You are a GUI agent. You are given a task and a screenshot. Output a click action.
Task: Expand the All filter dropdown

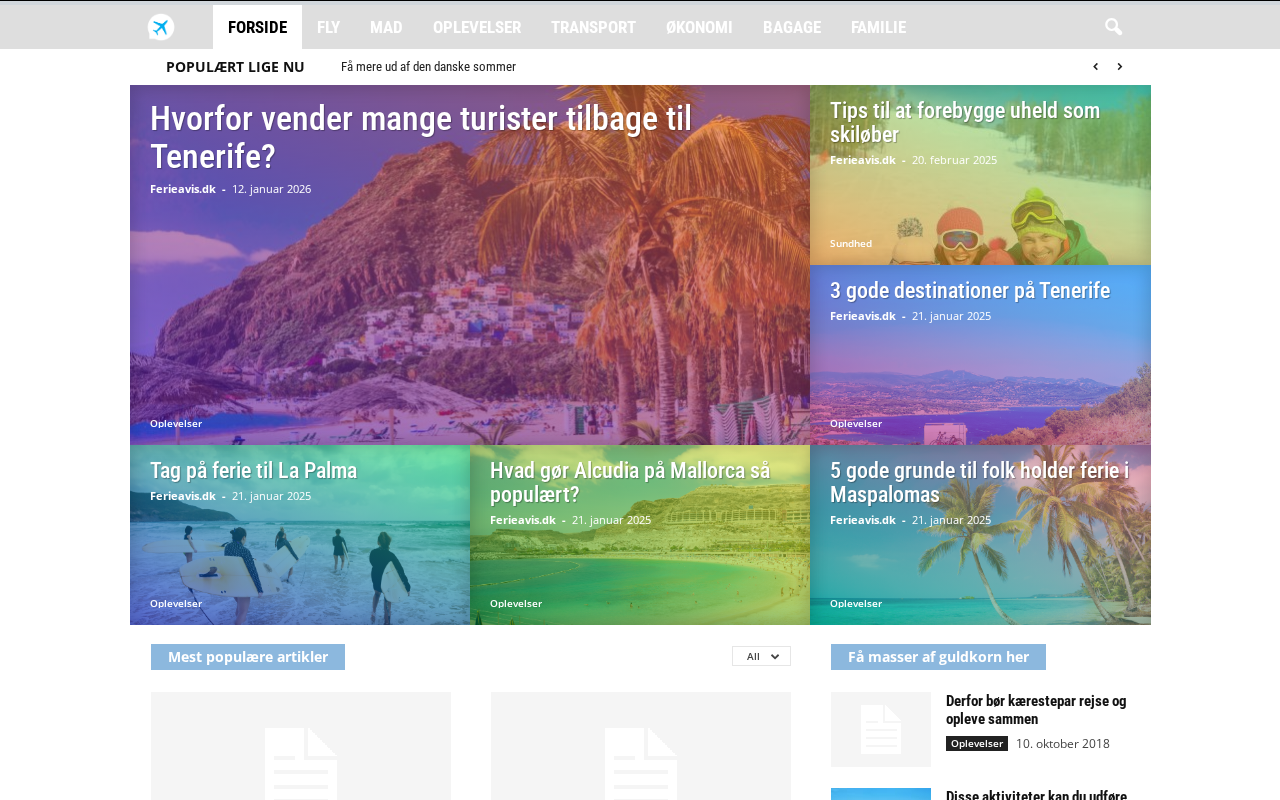(761, 656)
